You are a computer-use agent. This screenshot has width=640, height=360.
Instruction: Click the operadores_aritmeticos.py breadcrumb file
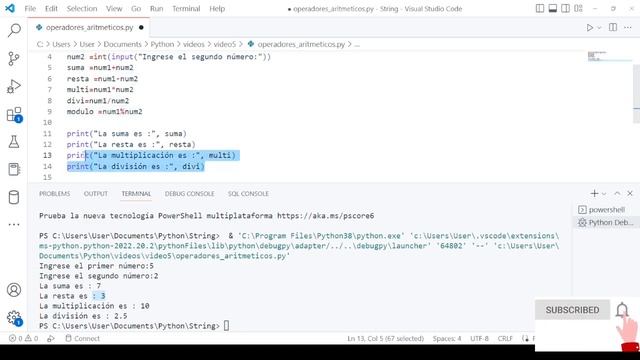click(301, 44)
